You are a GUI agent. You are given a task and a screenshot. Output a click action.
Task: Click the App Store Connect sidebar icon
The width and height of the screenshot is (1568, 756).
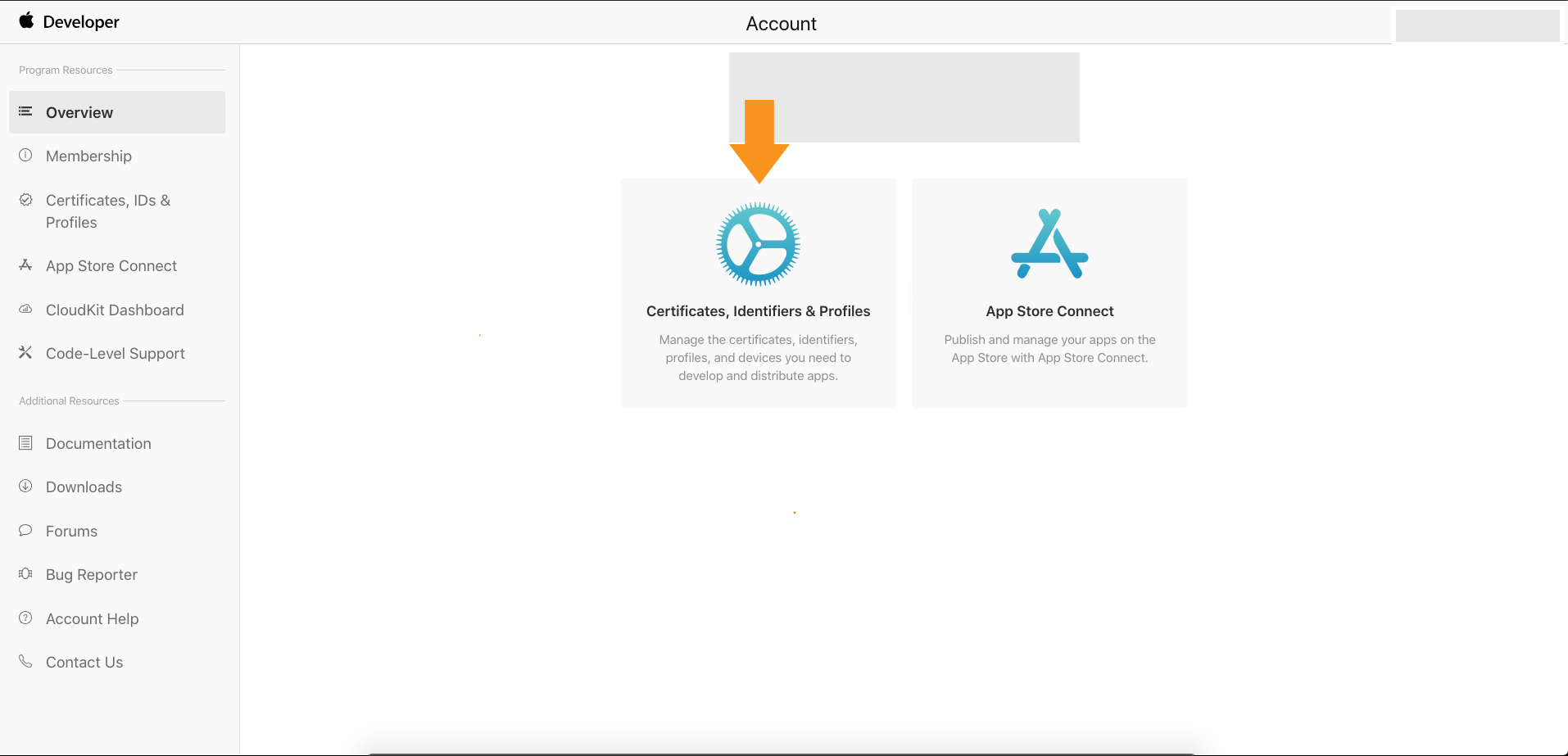(x=25, y=265)
